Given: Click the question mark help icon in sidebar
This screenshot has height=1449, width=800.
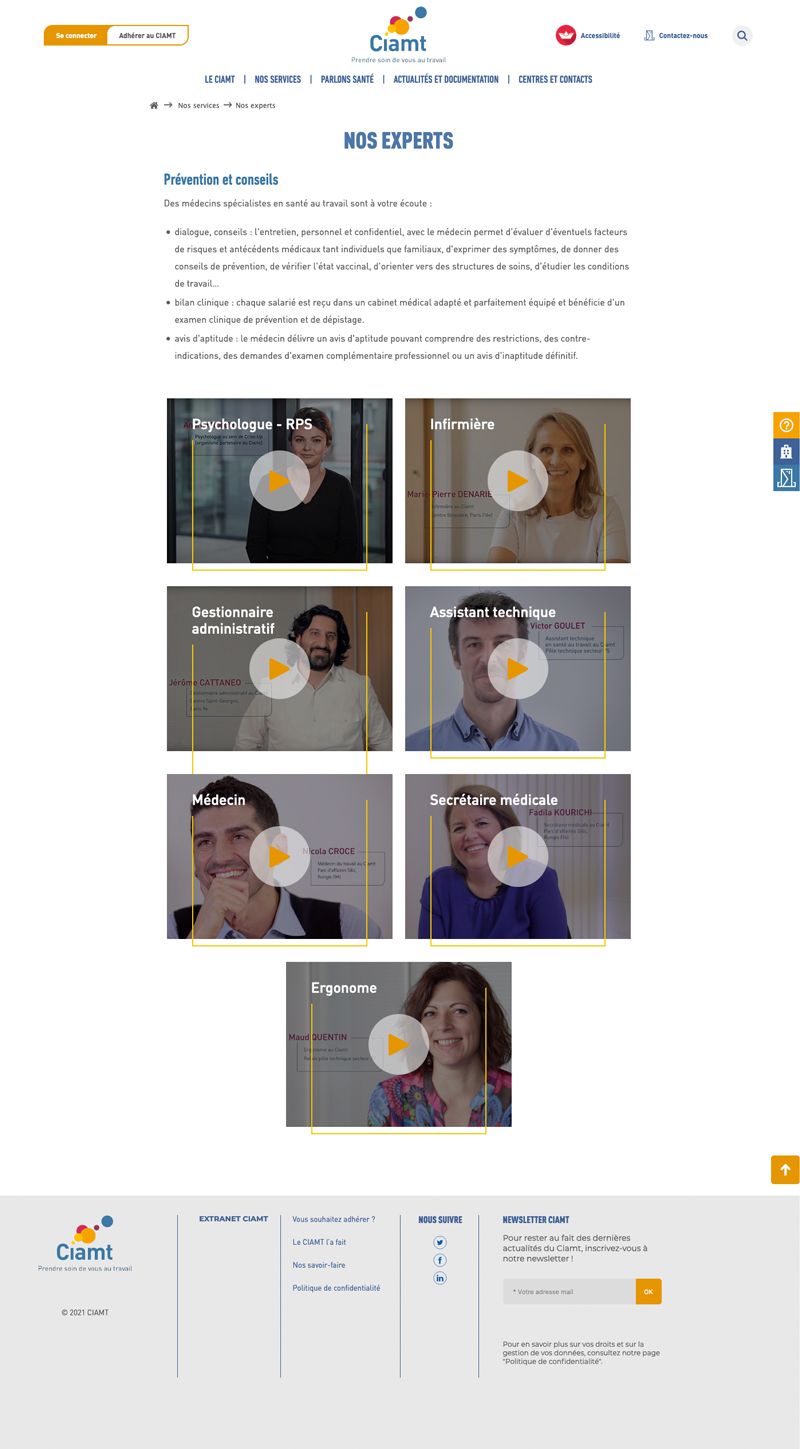Looking at the screenshot, I should click(786, 425).
